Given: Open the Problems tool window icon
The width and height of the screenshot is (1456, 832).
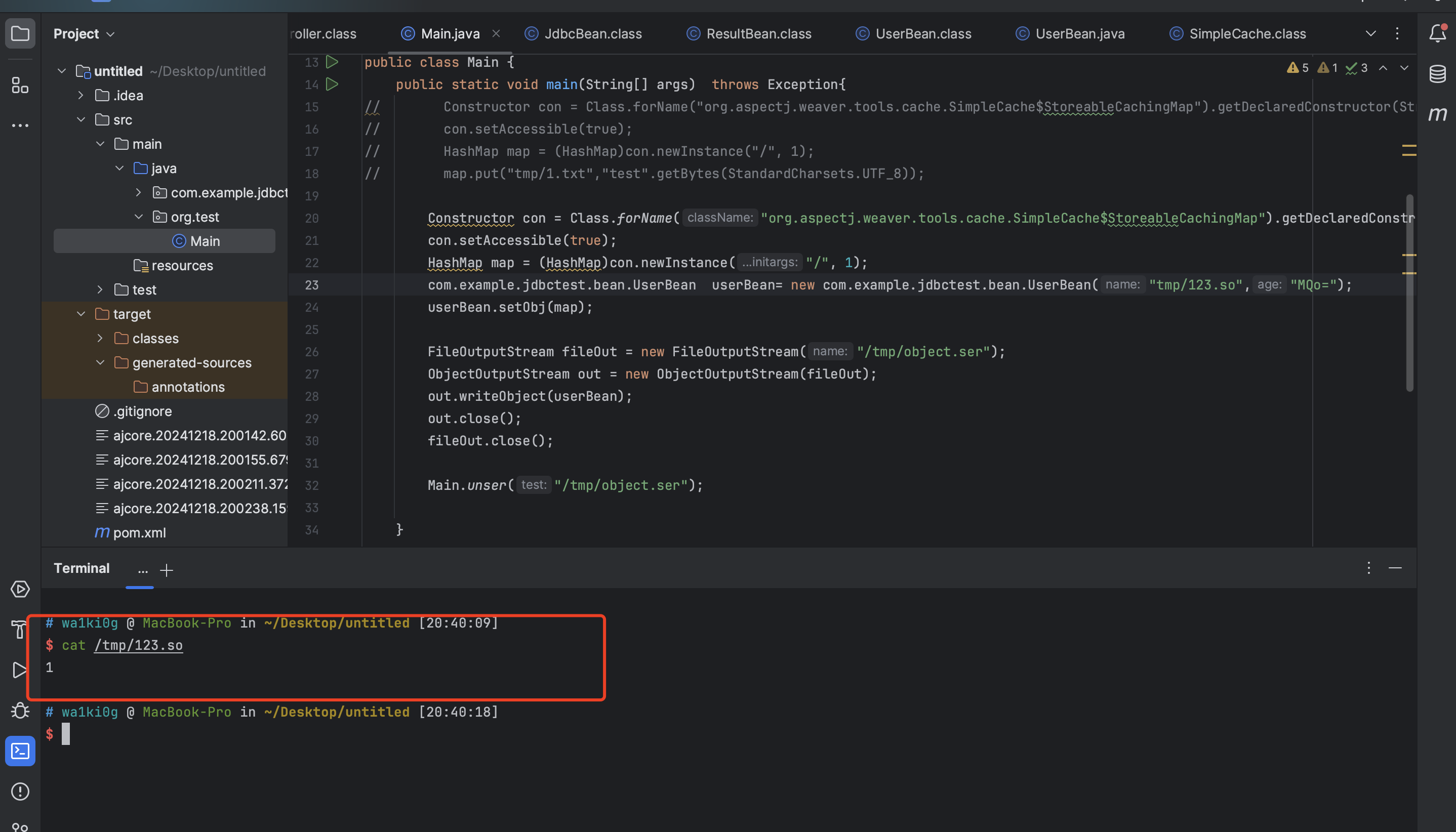Looking at the screenshot, I should [20, 792].
